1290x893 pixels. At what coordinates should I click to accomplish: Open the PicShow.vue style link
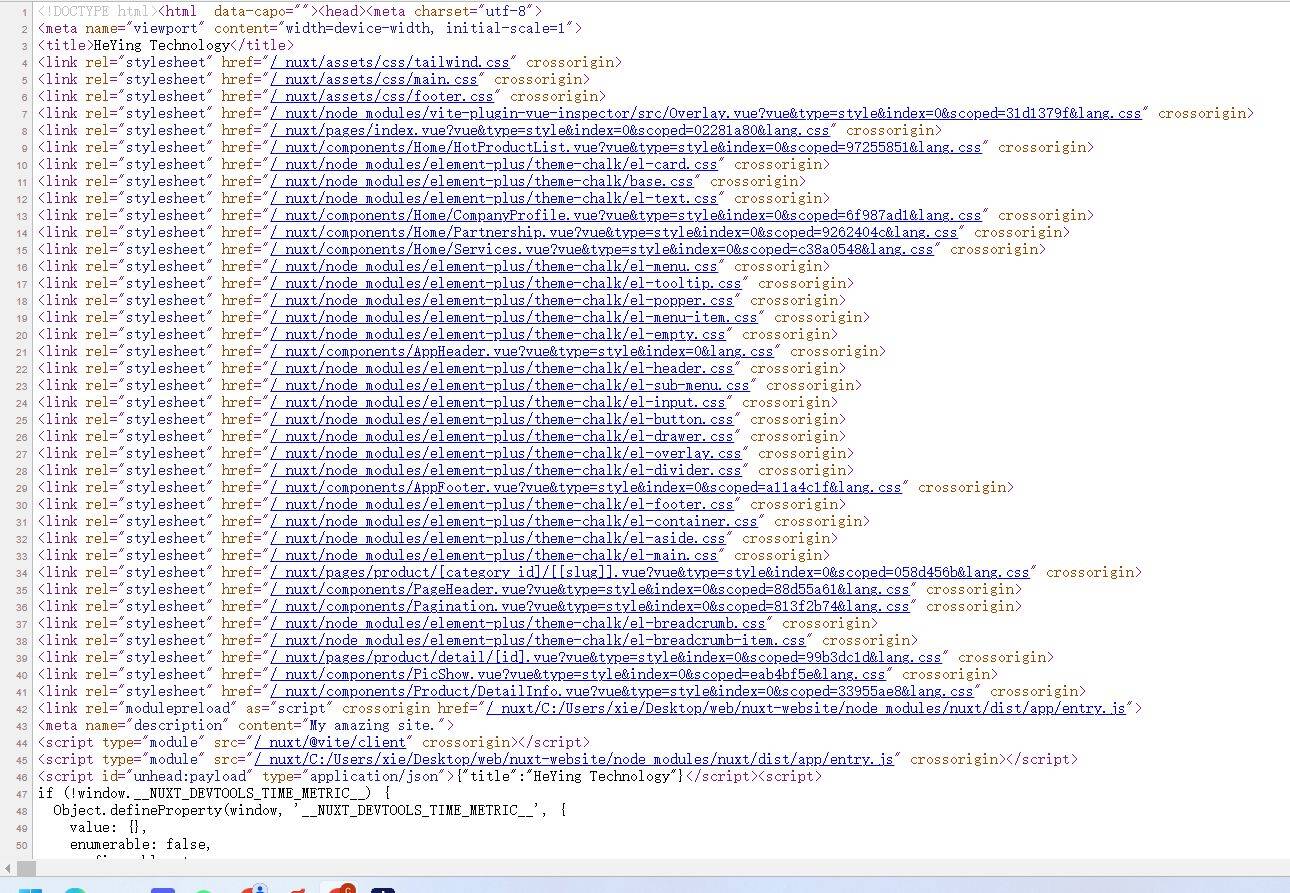point(578,674)
